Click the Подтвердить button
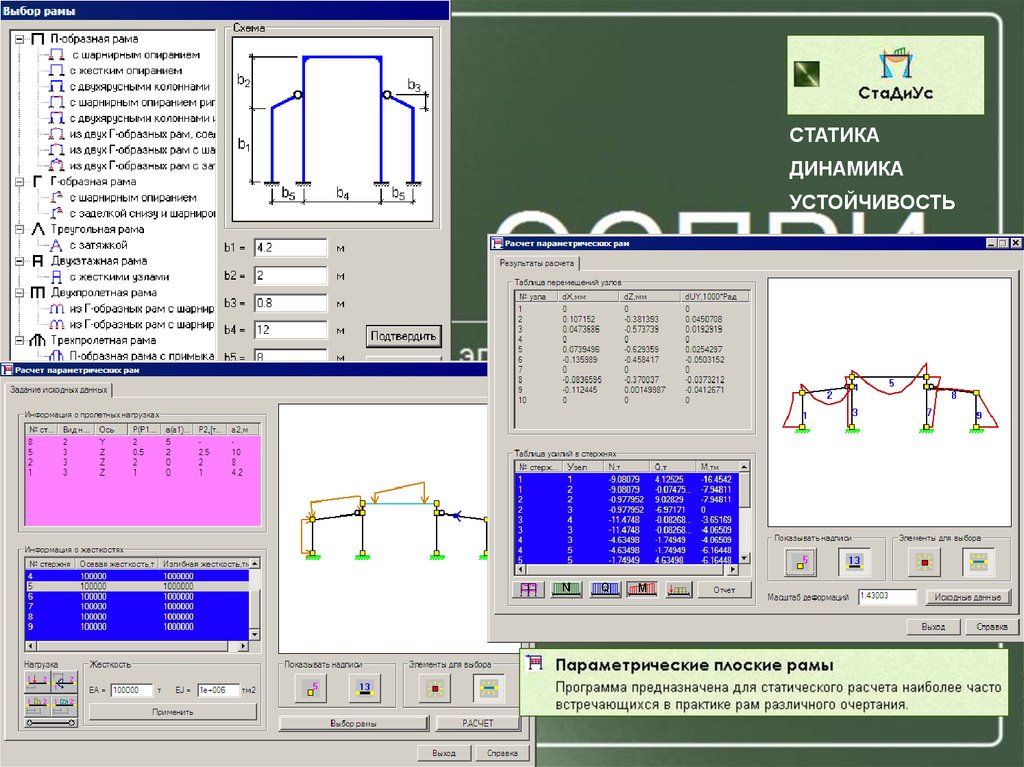 click(x=404, y=335)
